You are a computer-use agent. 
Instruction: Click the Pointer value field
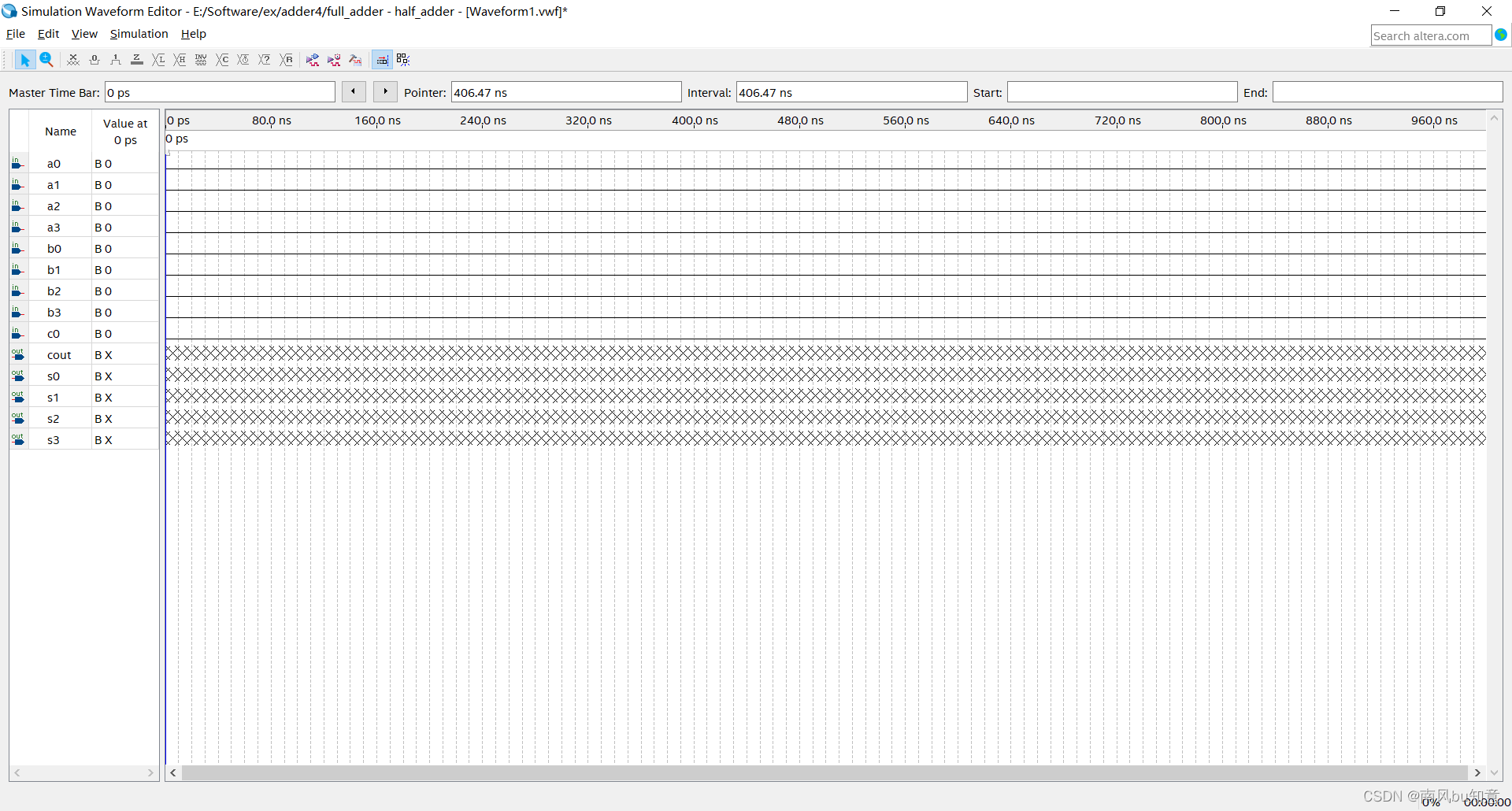566,92
